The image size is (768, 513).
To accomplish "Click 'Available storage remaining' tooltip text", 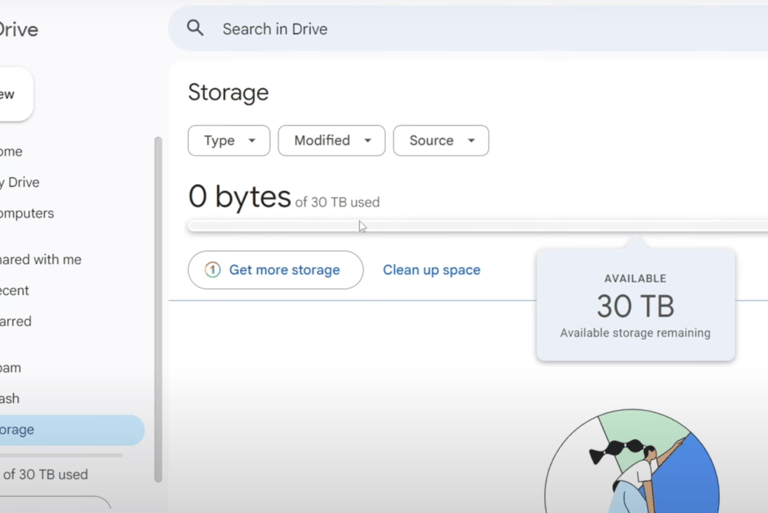I will click(x=635, y=333).
